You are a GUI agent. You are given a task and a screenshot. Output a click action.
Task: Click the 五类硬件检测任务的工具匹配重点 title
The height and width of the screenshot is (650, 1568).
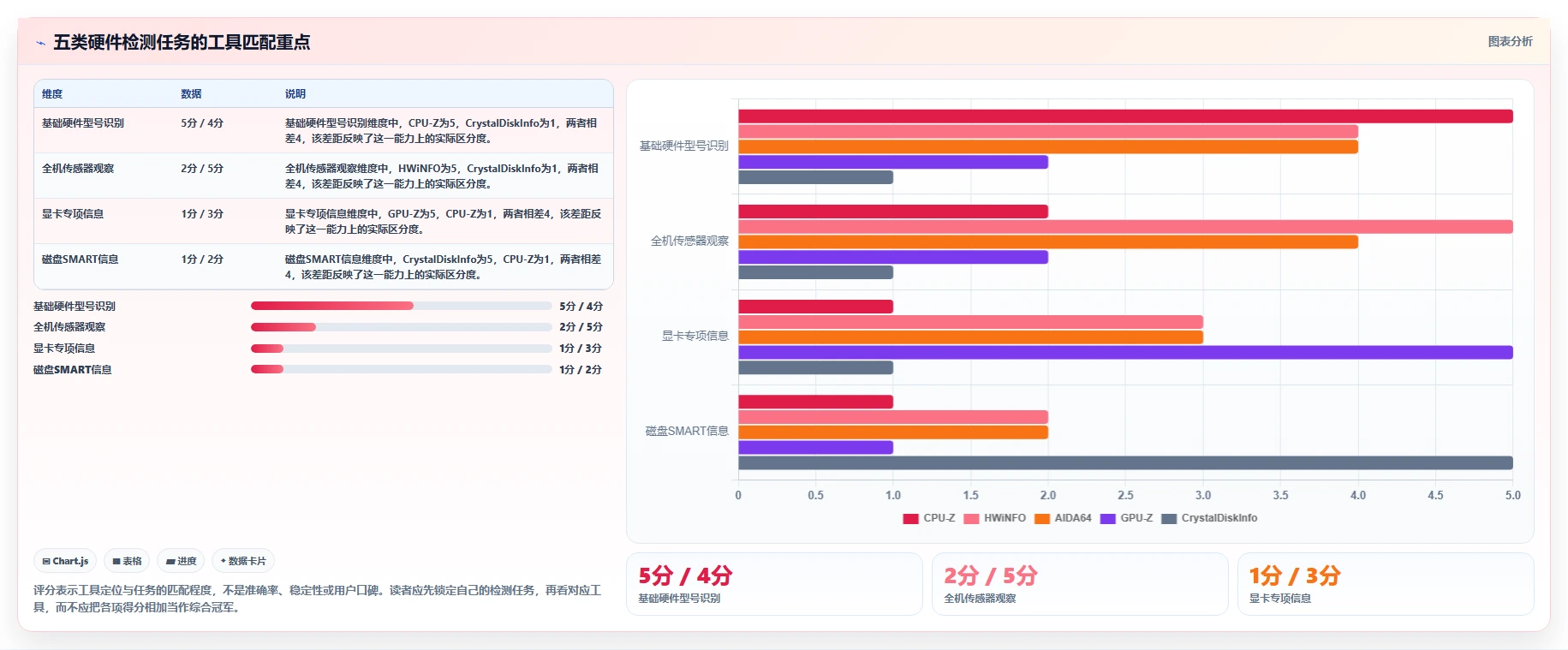coord(182,42)
